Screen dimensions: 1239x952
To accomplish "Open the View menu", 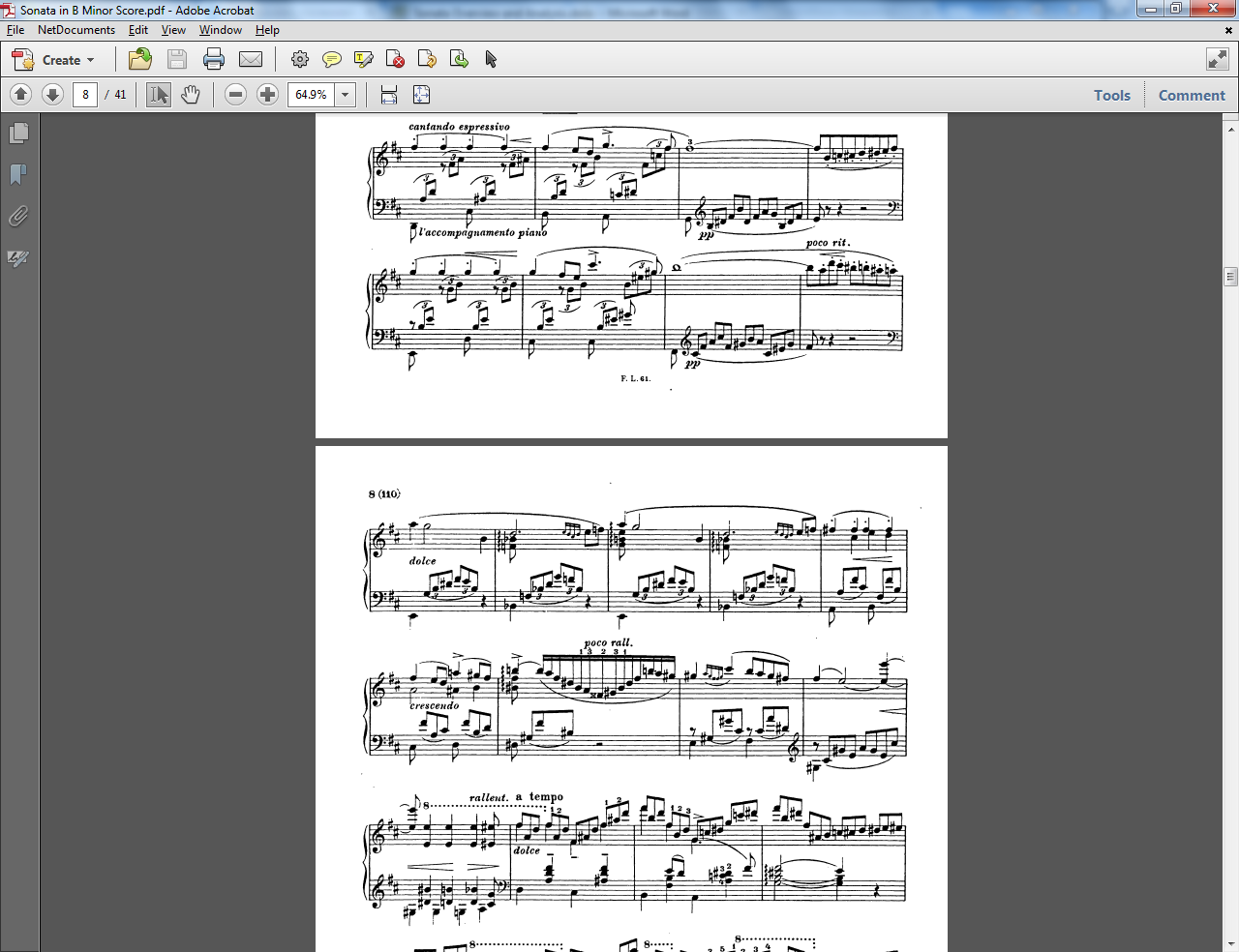I will pos(173,30).
